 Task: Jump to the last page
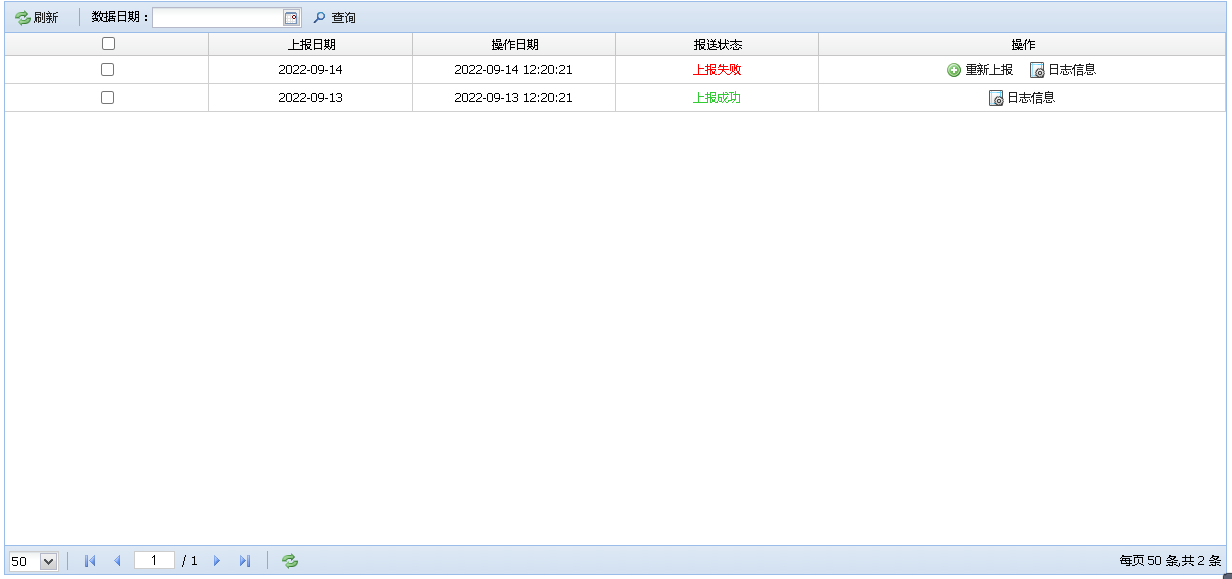[244, 561]
